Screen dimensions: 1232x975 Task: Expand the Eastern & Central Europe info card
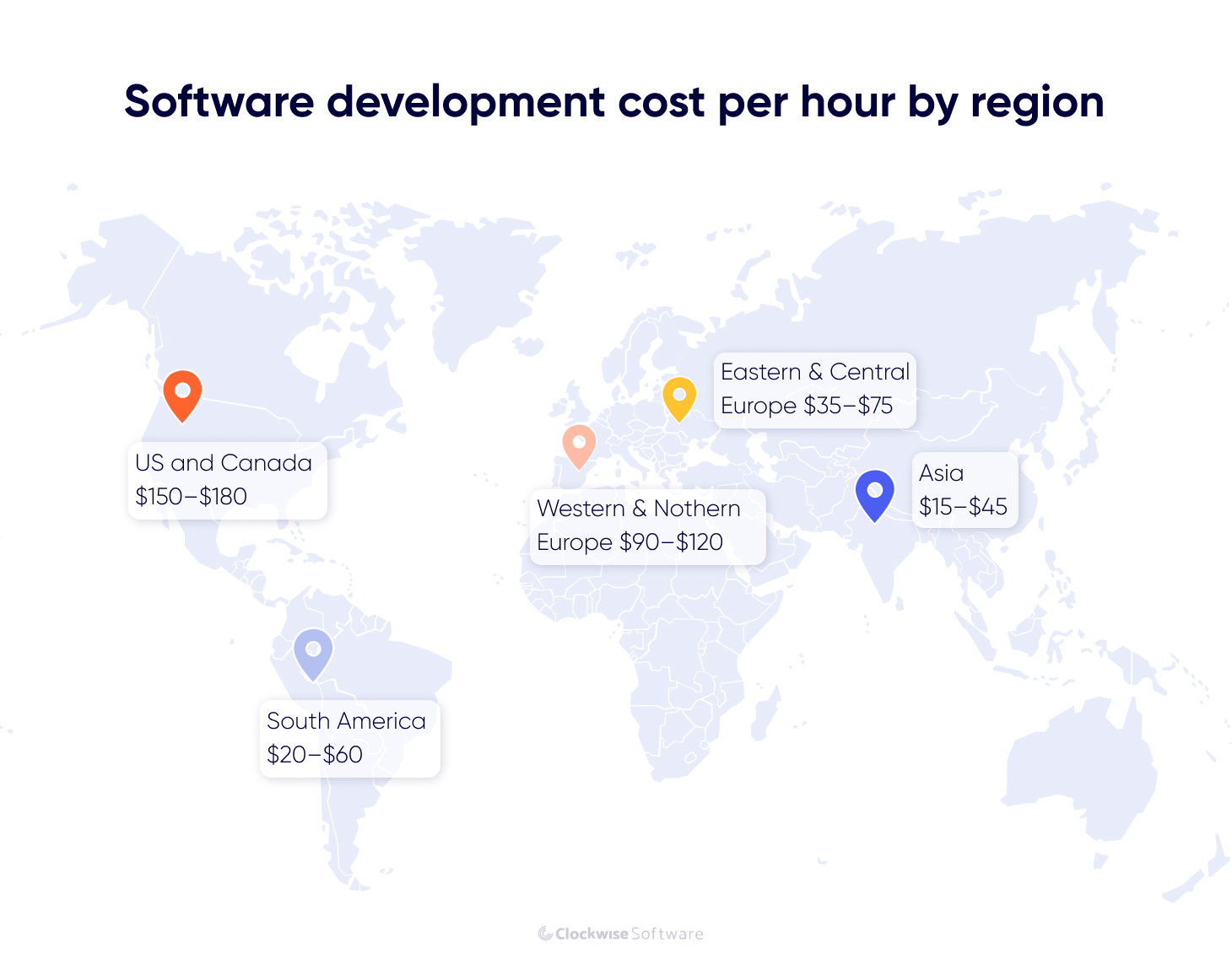[x=814, y=389]
